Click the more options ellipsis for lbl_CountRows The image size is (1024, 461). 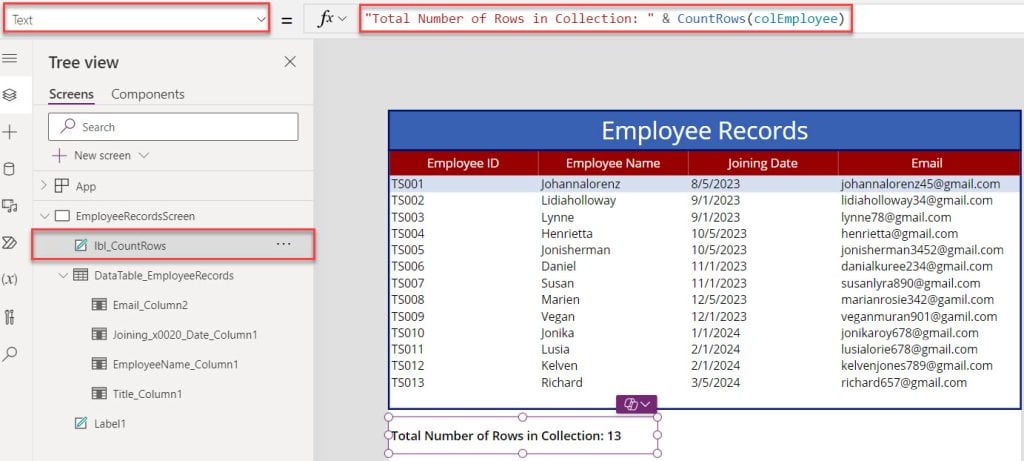pyautogui.click(x=283, y=244)
